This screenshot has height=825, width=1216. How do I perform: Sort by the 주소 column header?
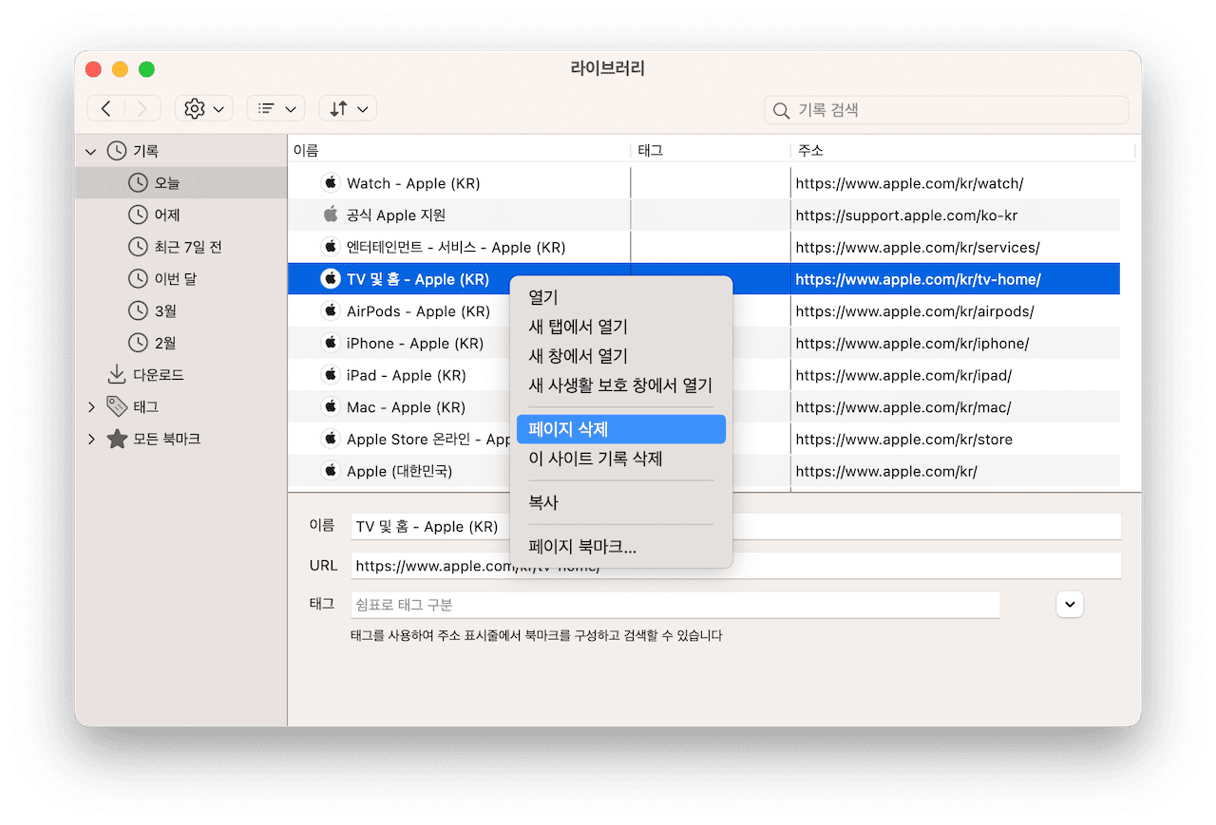click(963, 150)
